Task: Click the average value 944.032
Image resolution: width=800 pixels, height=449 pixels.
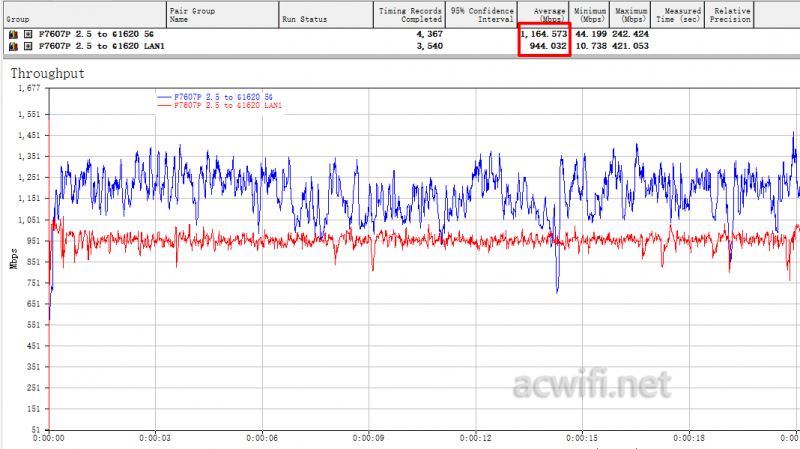Action: 548,46
